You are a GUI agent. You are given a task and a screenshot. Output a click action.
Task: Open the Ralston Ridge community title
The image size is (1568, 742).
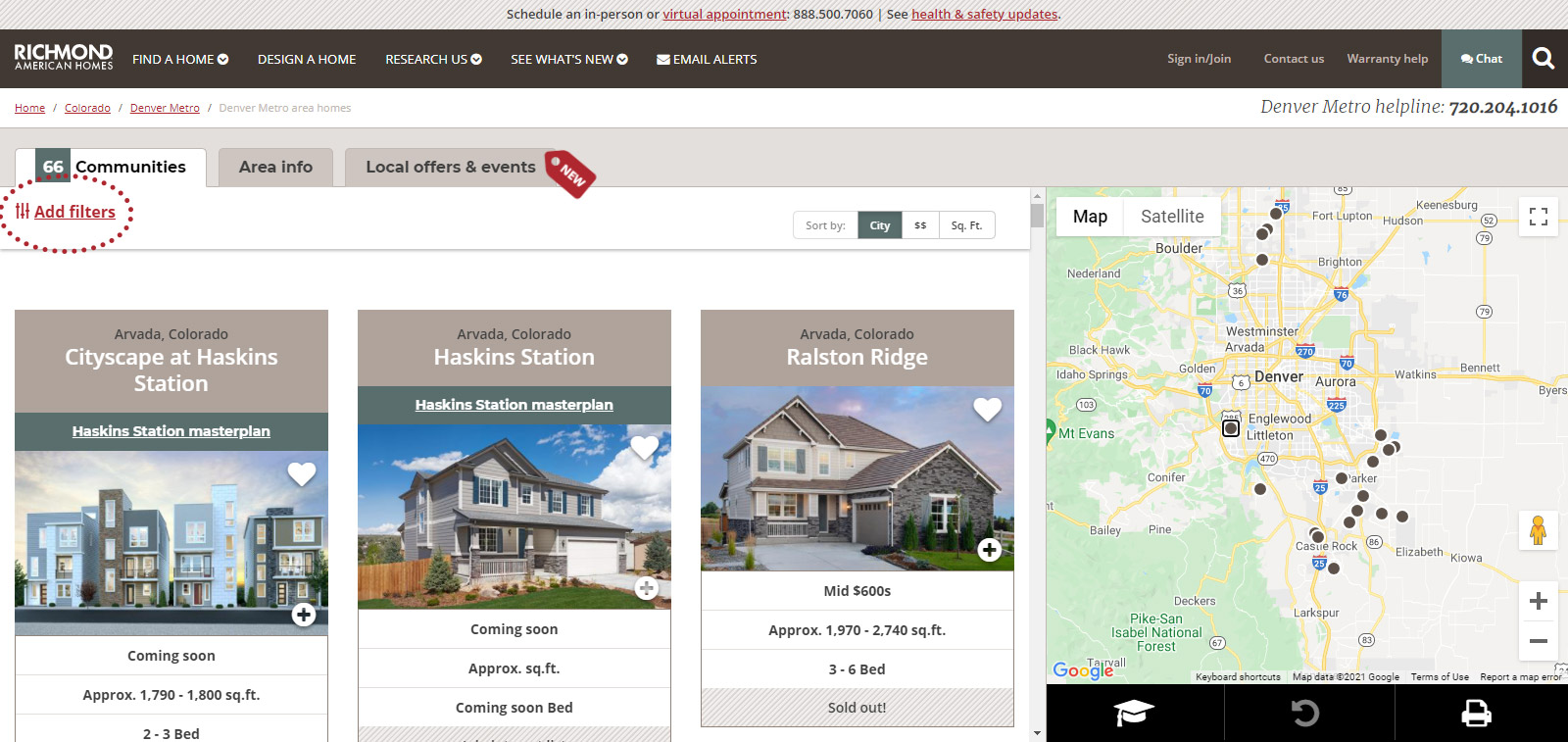tap(857, 357)
